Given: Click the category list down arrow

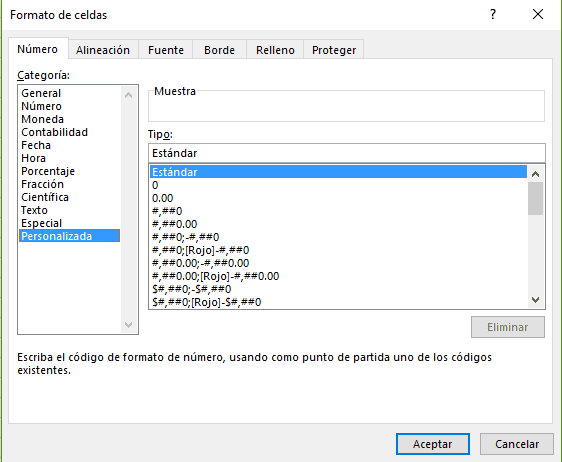Looking at the screenshot, I should click(x=128, y=325).
